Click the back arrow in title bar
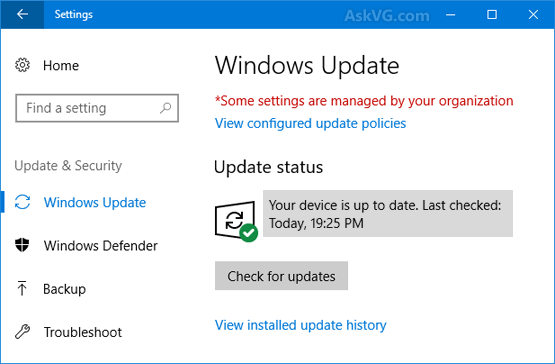This screenshot has height=364, width=555. [22, 14]
